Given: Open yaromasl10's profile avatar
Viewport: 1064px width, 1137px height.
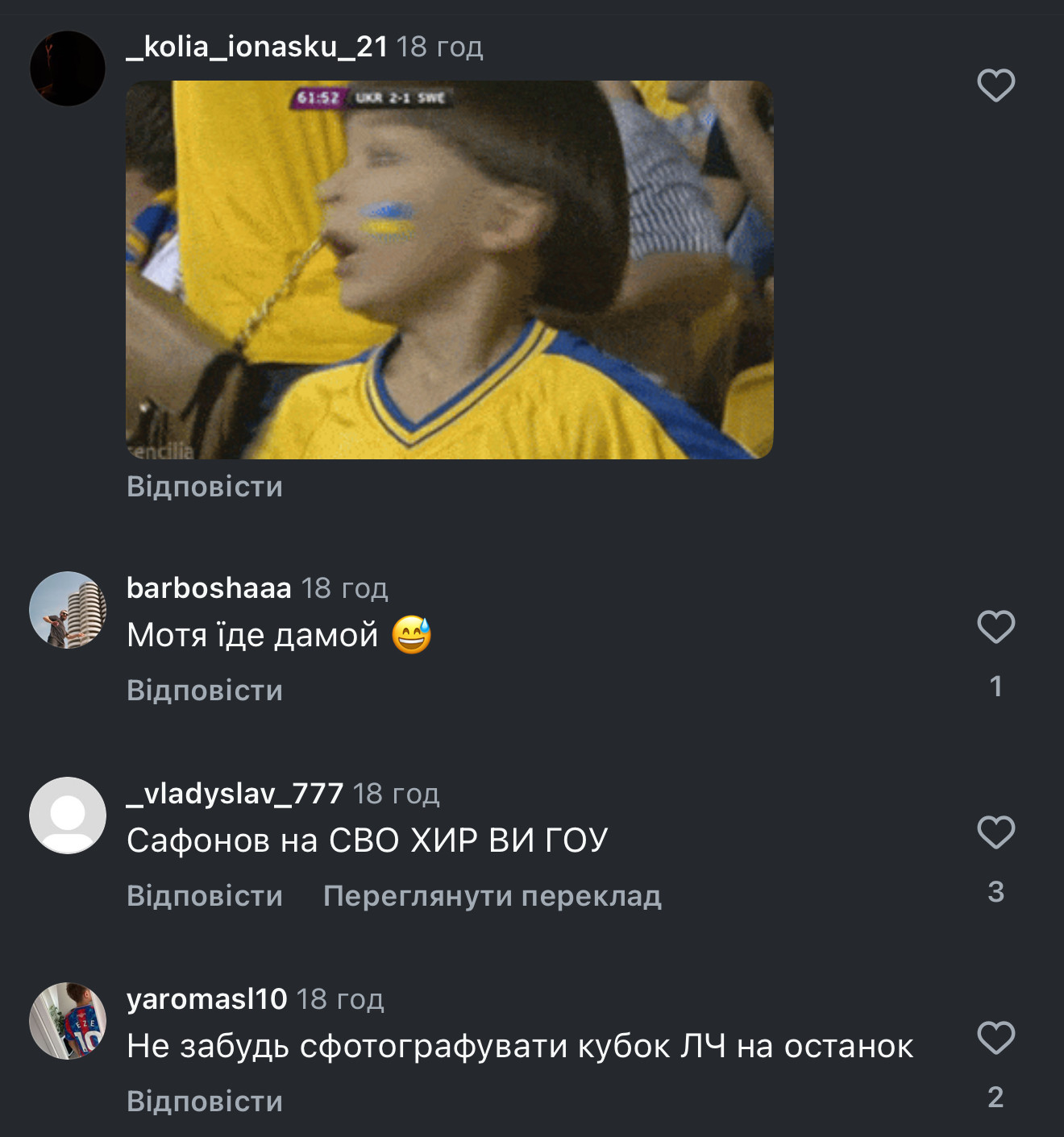Looking at the screenshot, I should [68, 1021].
